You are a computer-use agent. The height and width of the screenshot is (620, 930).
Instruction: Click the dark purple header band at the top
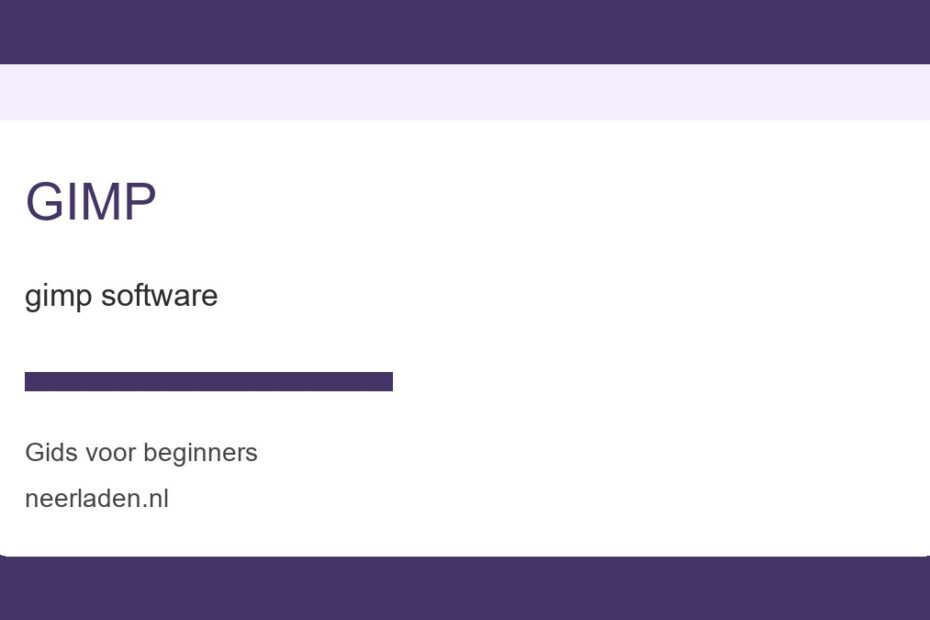[x=465, y=31]
